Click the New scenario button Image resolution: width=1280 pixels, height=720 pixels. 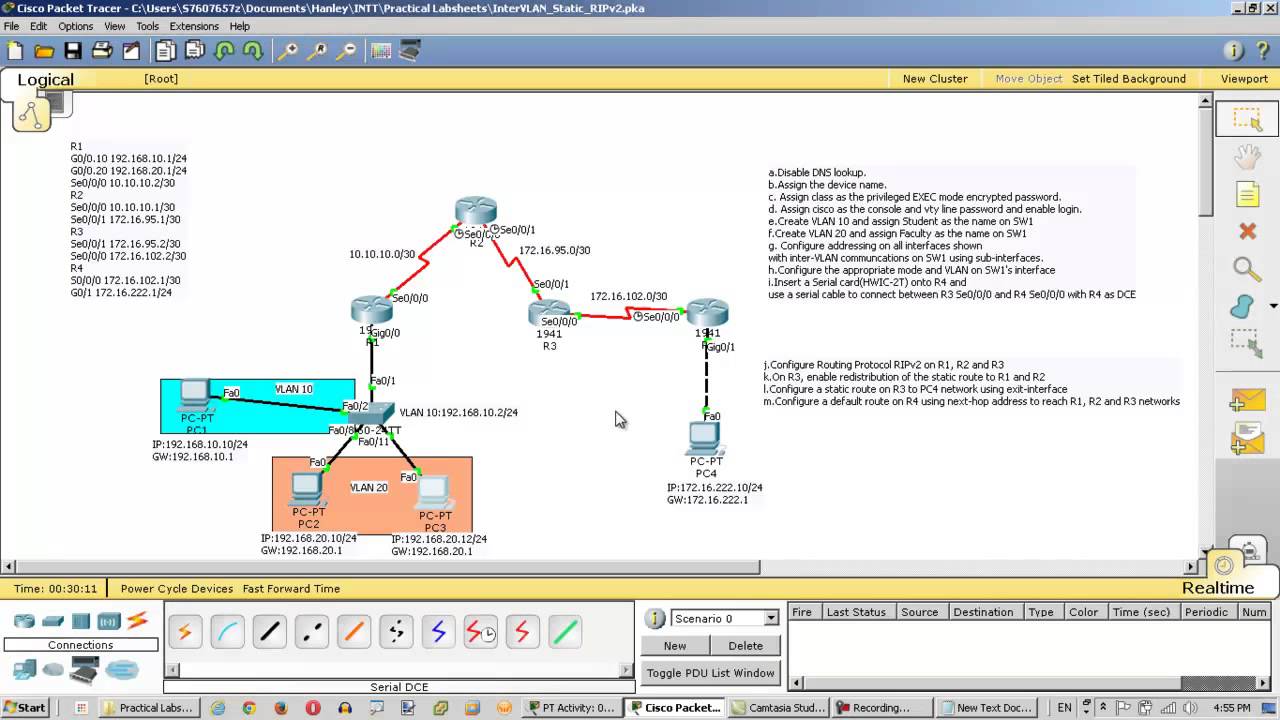click(675, 645)
